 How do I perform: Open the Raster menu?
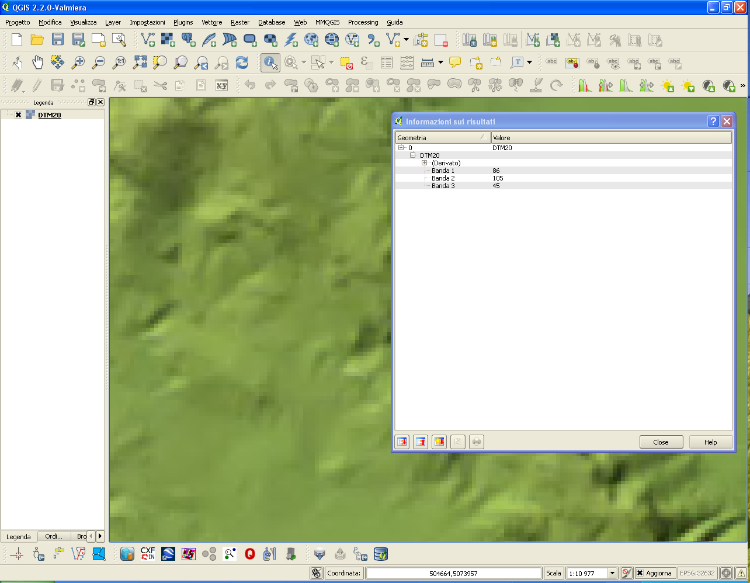coord(239,21)
